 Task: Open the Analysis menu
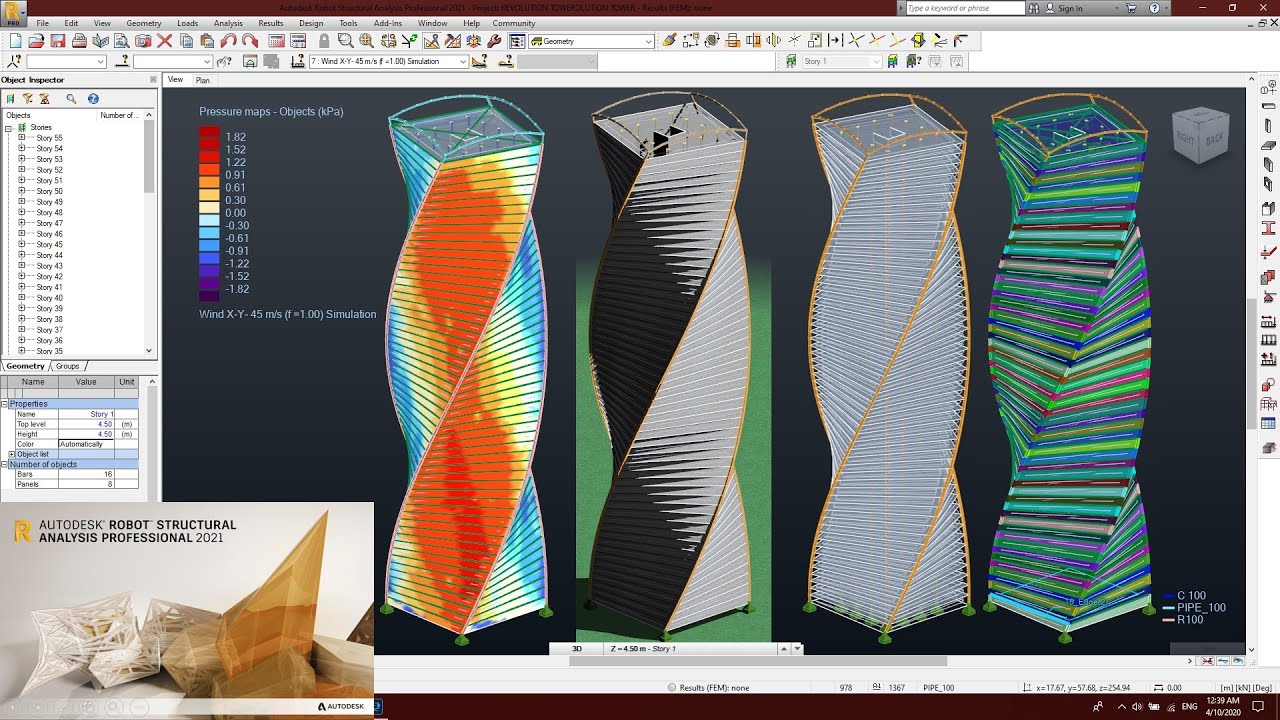pyautogui.click(x=228, y=23)
